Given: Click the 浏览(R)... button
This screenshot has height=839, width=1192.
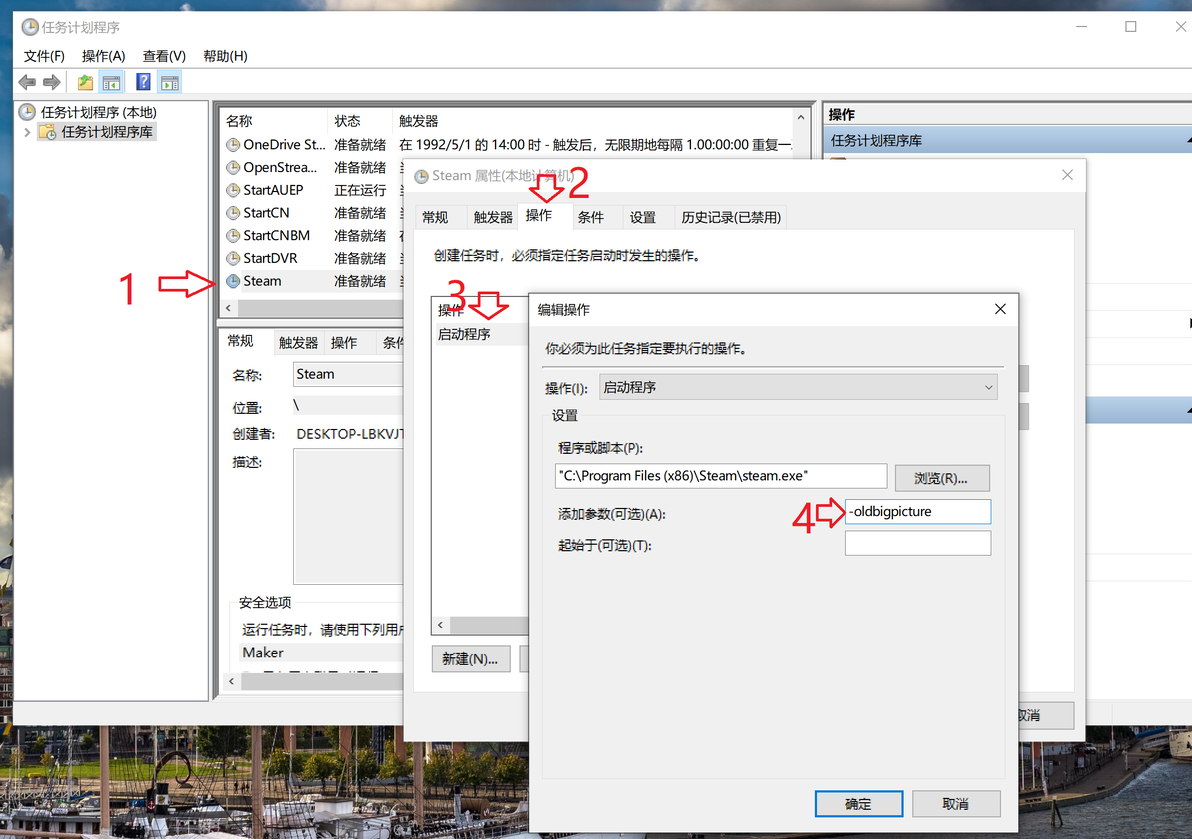Looking at the screenshot, I should click(941, 478).
